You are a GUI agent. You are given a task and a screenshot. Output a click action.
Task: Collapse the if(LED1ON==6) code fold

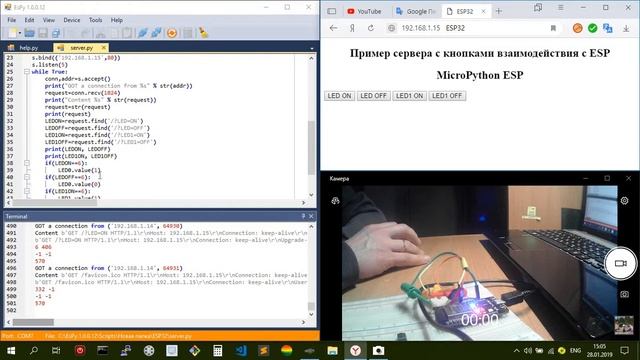27,191
